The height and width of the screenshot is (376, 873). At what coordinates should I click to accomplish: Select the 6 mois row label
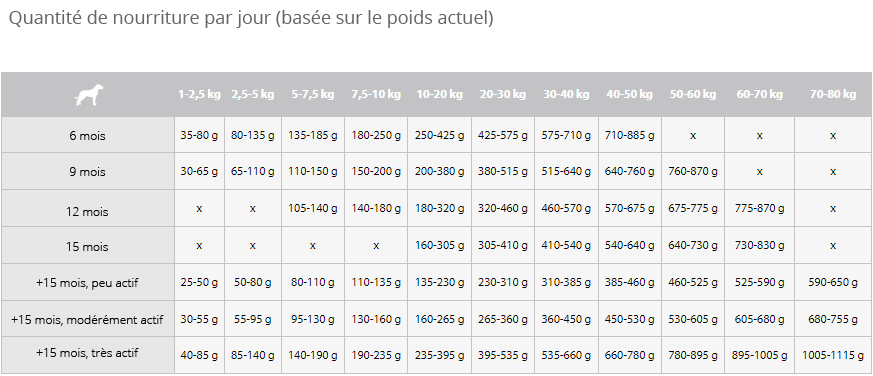pyautogui.click(x=87, y=136)
